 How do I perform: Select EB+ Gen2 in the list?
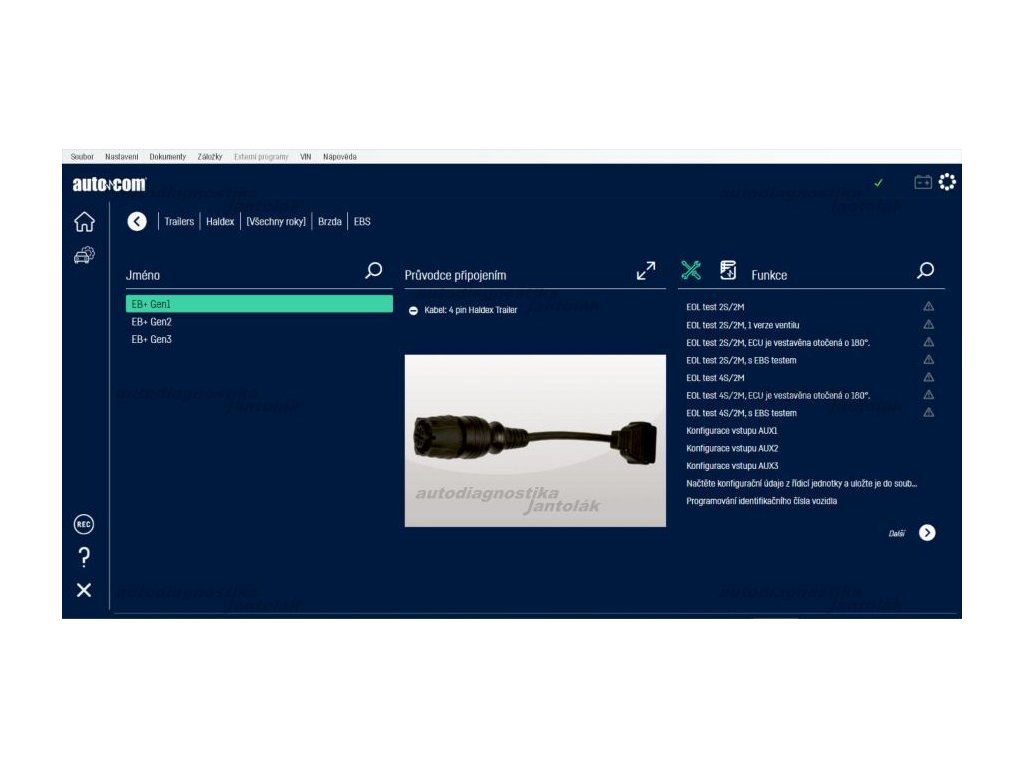[x=259, y=321]
